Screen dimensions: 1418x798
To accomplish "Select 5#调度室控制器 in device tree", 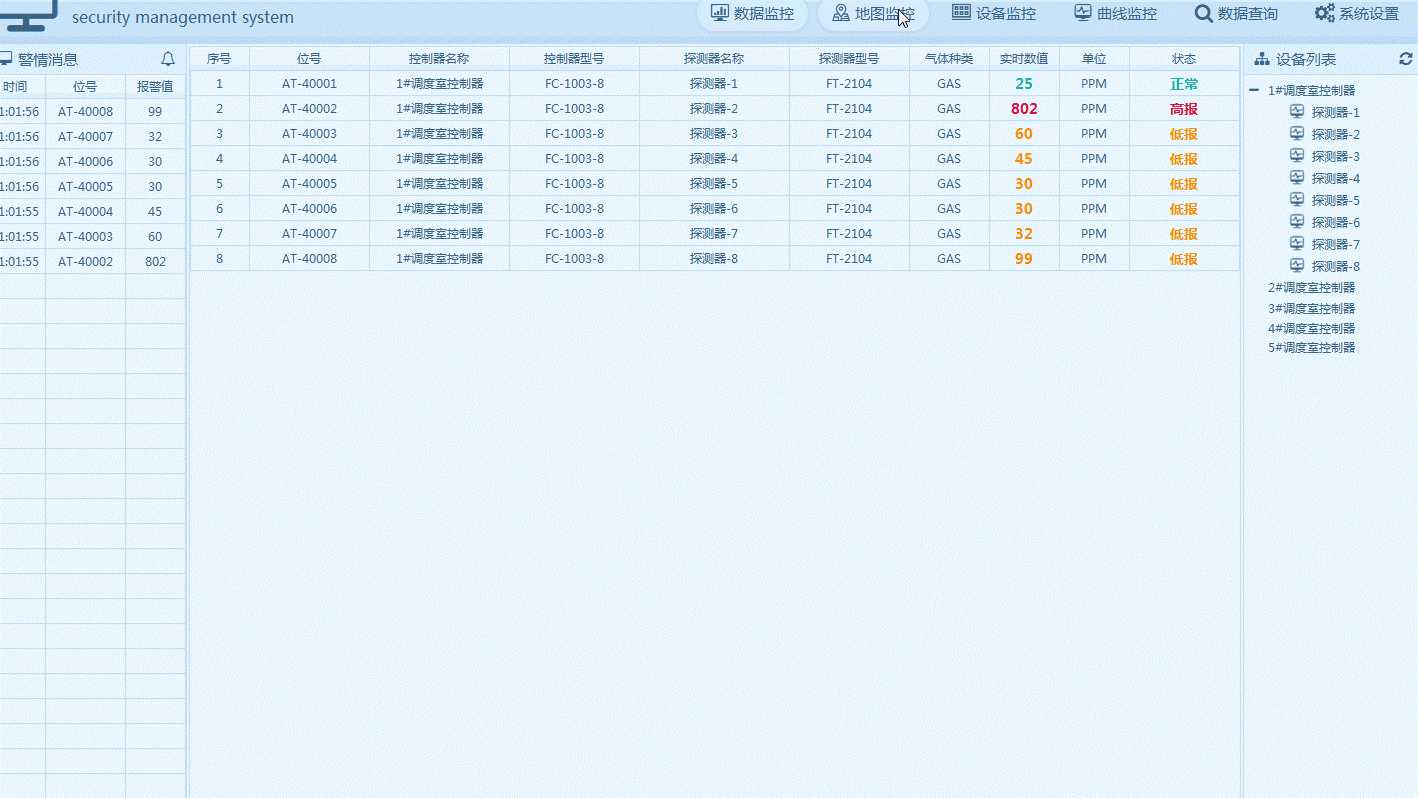I will coord(1312,348).
